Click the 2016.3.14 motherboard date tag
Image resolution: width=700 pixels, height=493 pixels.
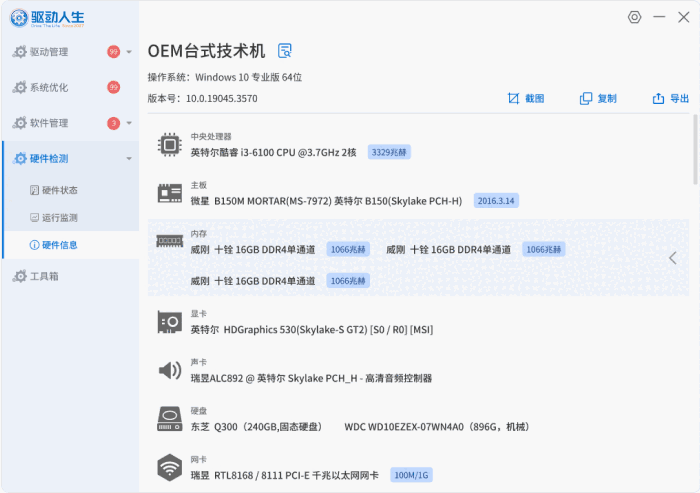[496, 201]
